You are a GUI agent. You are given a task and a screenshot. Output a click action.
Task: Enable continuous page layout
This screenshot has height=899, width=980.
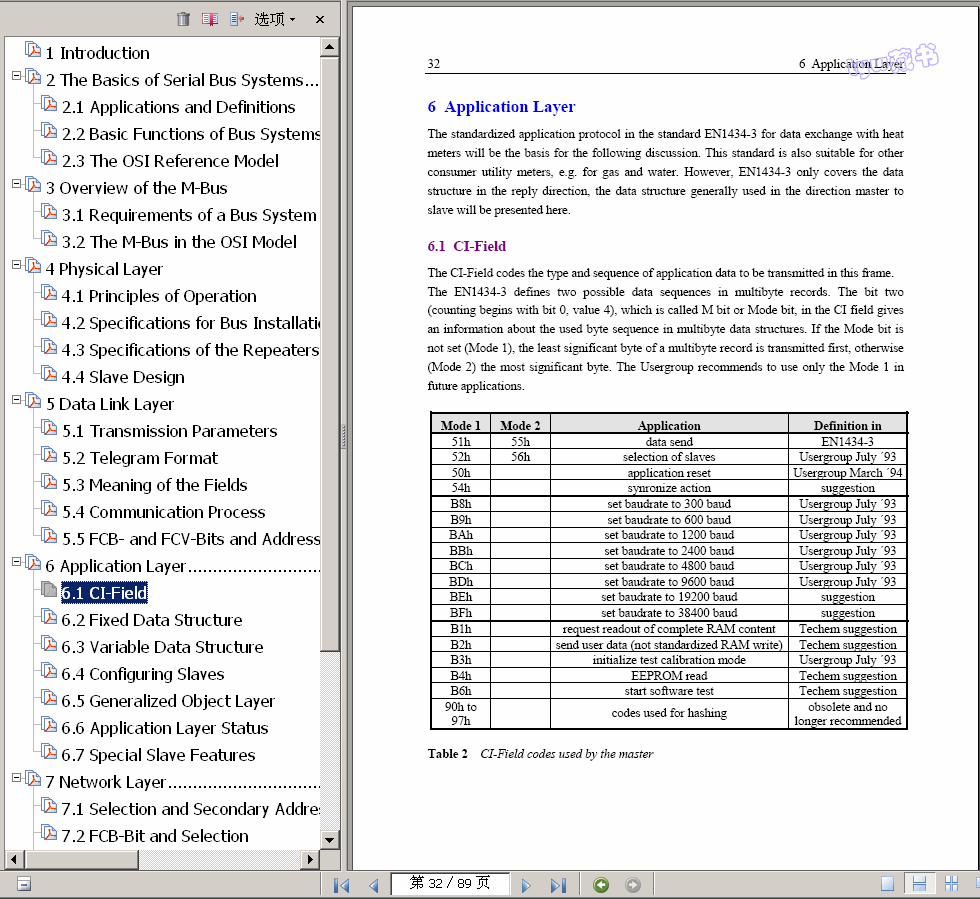coord(919,884)
